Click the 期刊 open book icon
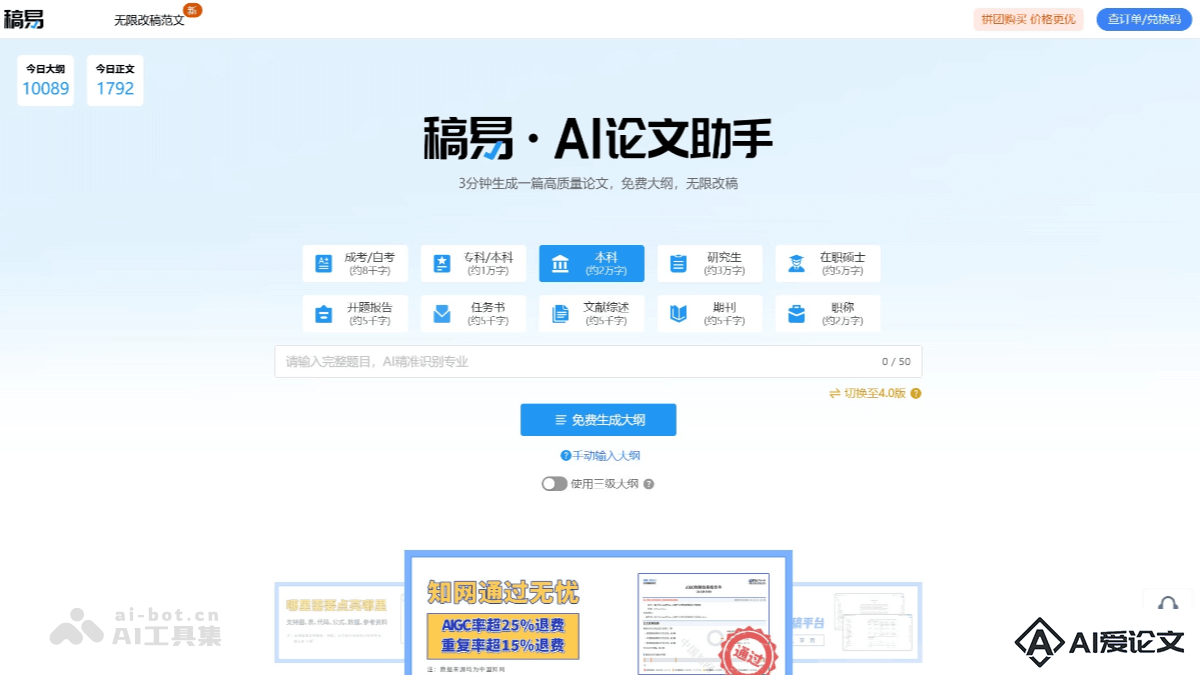 pos(678,314)
